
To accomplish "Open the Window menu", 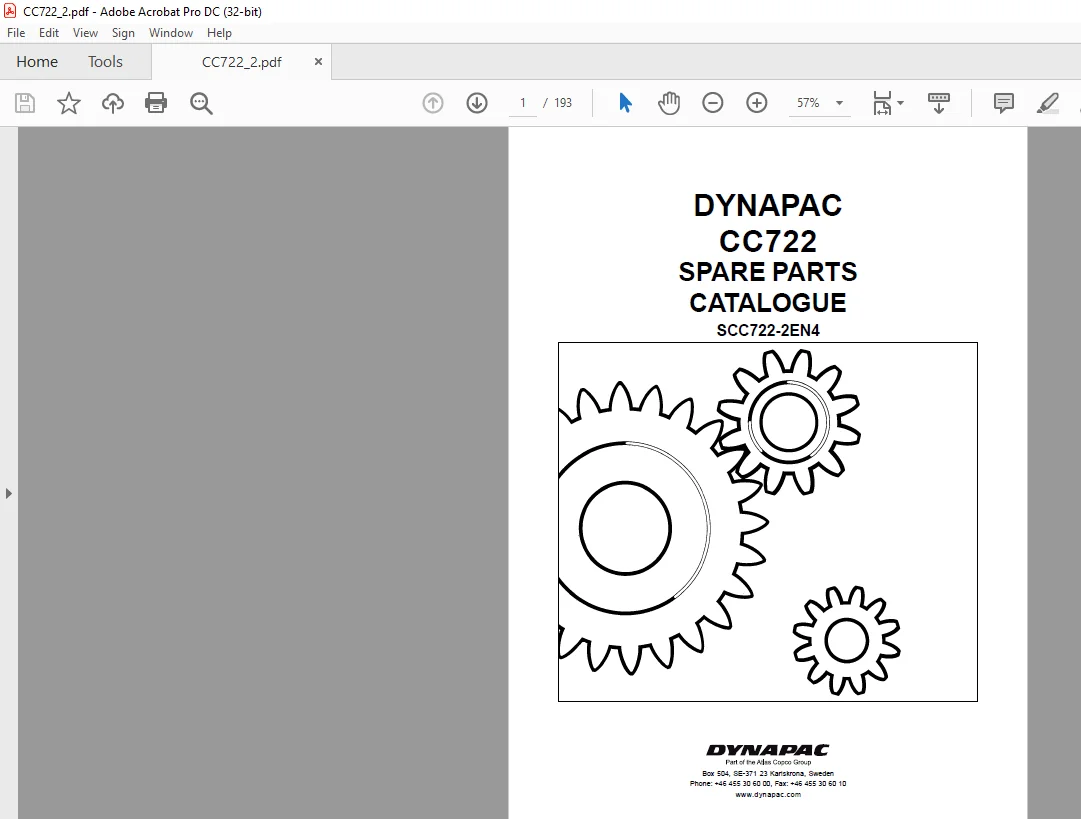I will [x=171, y=32].
